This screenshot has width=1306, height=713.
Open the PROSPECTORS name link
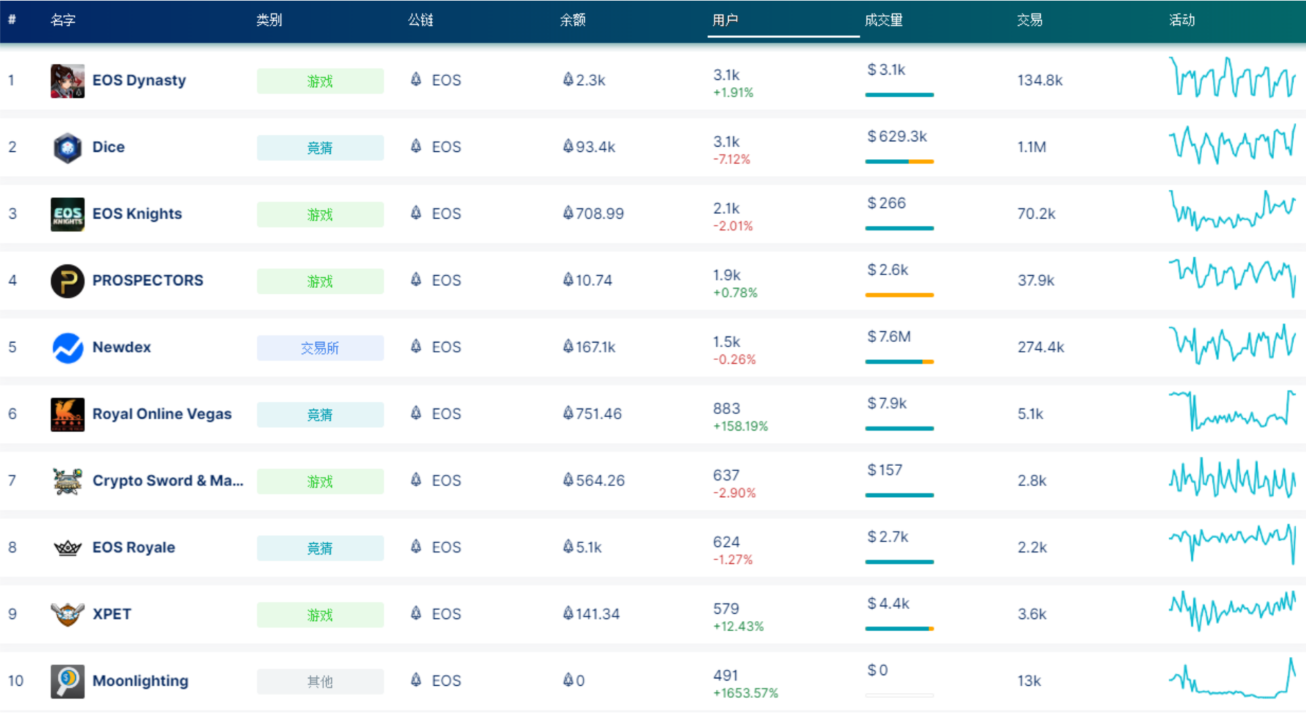(148, 280)
